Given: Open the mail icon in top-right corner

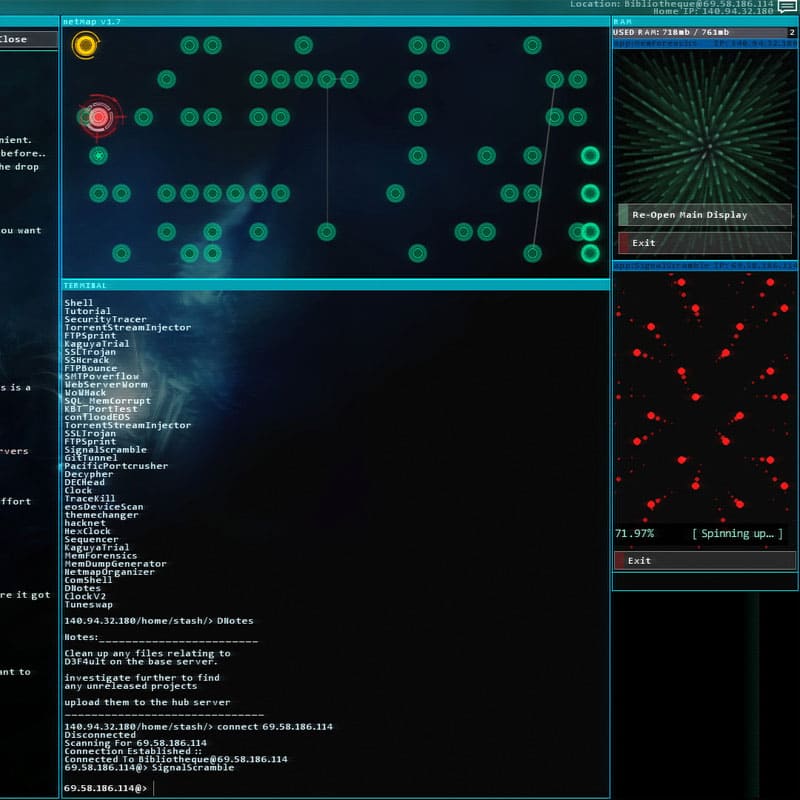Looking at the screenshot, I should (x=787, y=7).
